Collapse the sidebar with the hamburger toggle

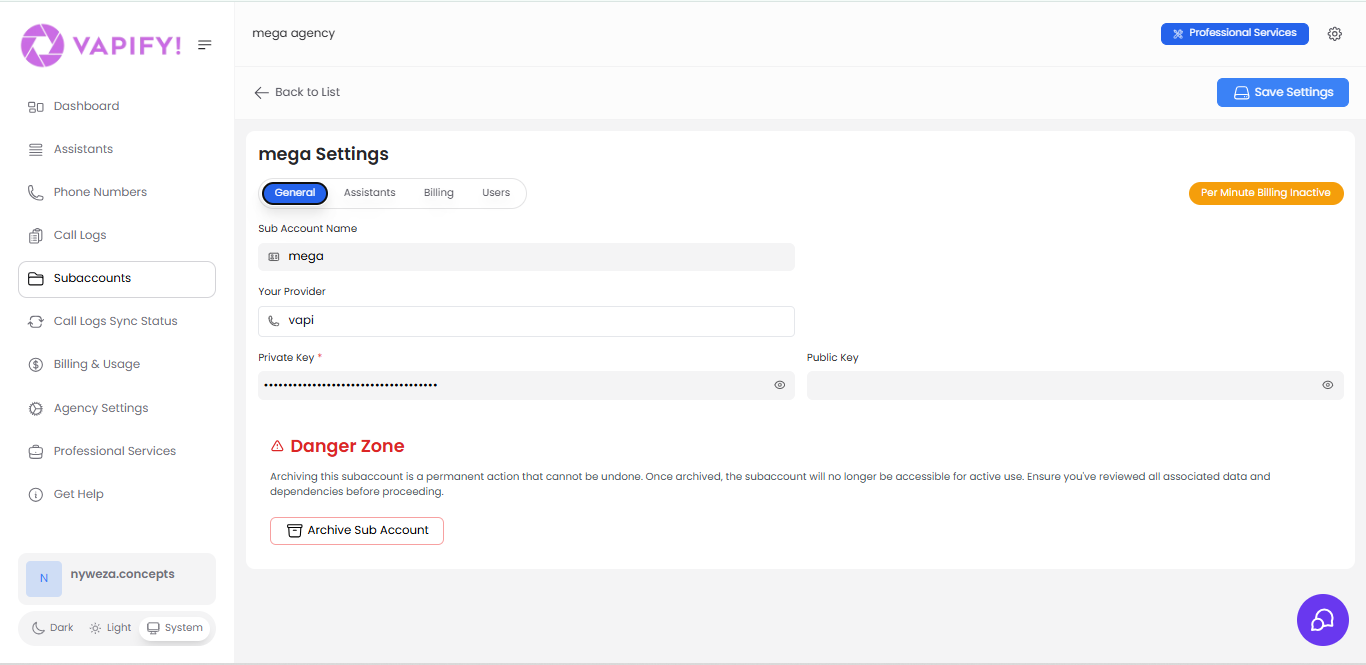(x=205, y=44)
